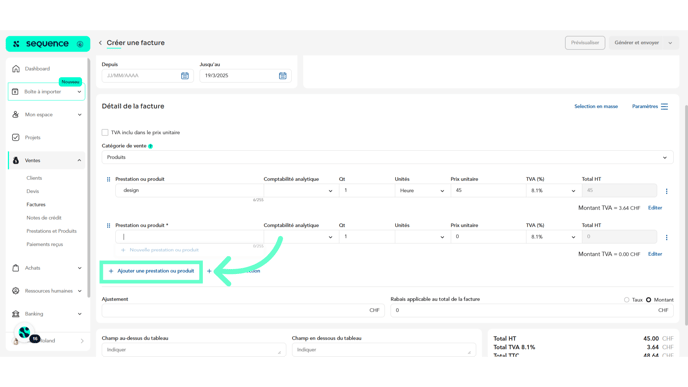
Task: Click the Banking building icon
Action: coord(16,314)
